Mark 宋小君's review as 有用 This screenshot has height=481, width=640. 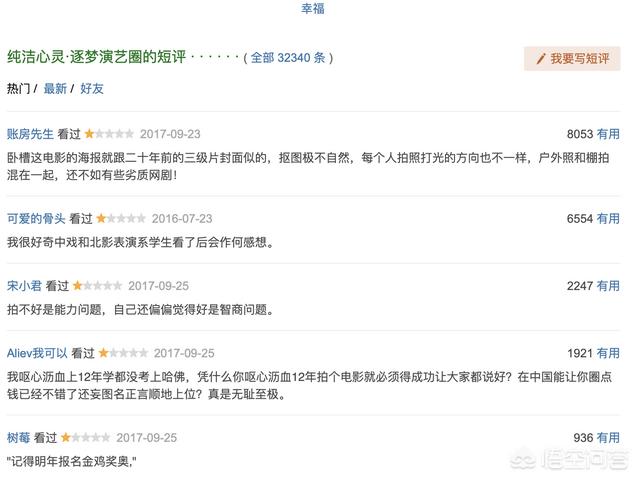pyautogui.click(x=608, y=286)
